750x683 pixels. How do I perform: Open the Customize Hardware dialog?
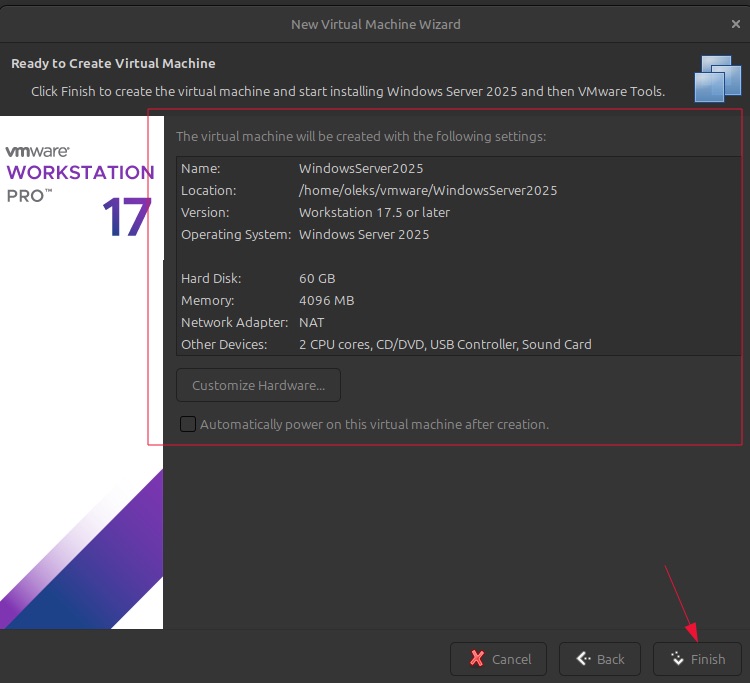click(x=258, y=385)
